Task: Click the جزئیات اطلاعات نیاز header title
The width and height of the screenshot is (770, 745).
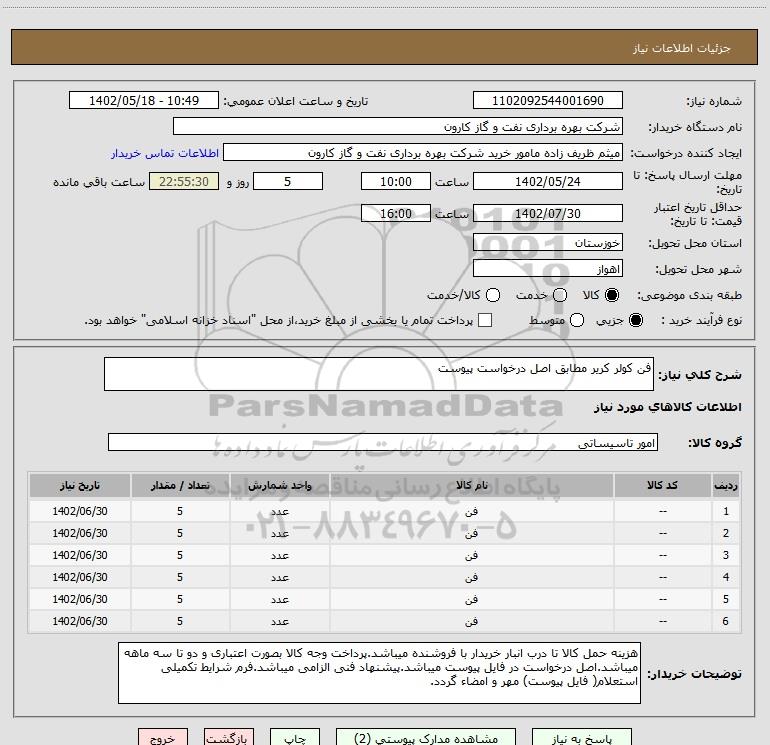Action: pyautogui.click(x=682, y=48)
